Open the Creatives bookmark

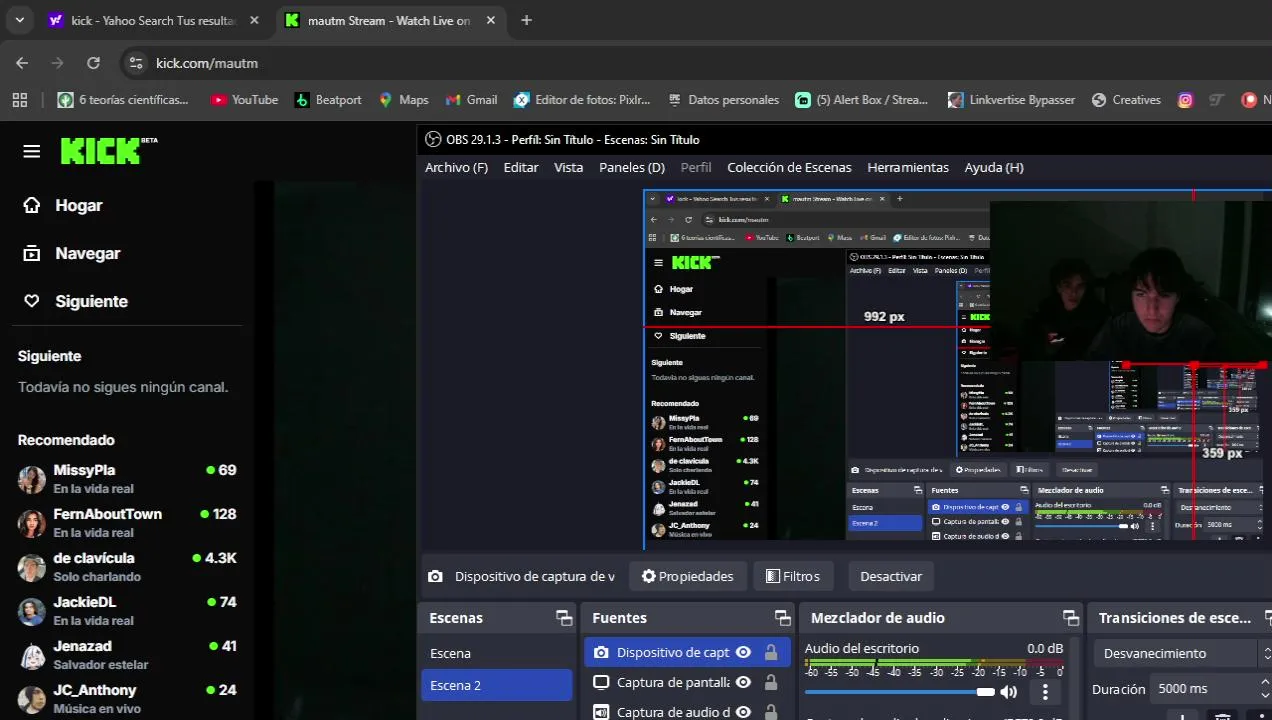[x=1126, y=100]
